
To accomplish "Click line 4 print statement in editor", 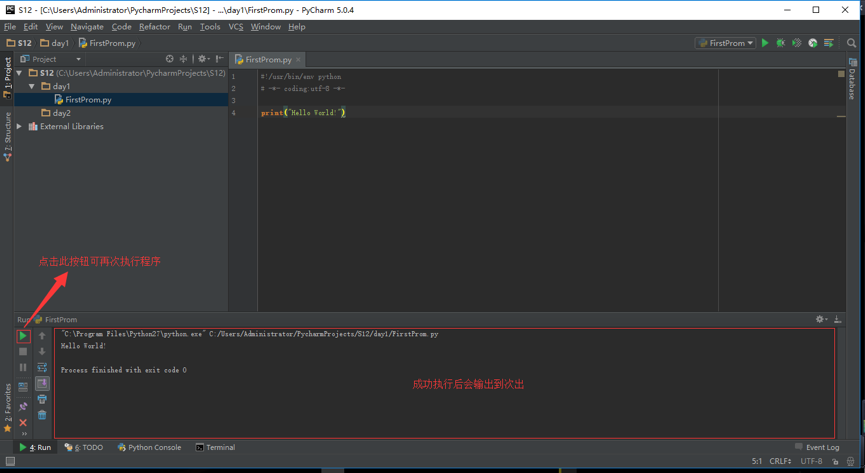I will click(x=303, y=113).
